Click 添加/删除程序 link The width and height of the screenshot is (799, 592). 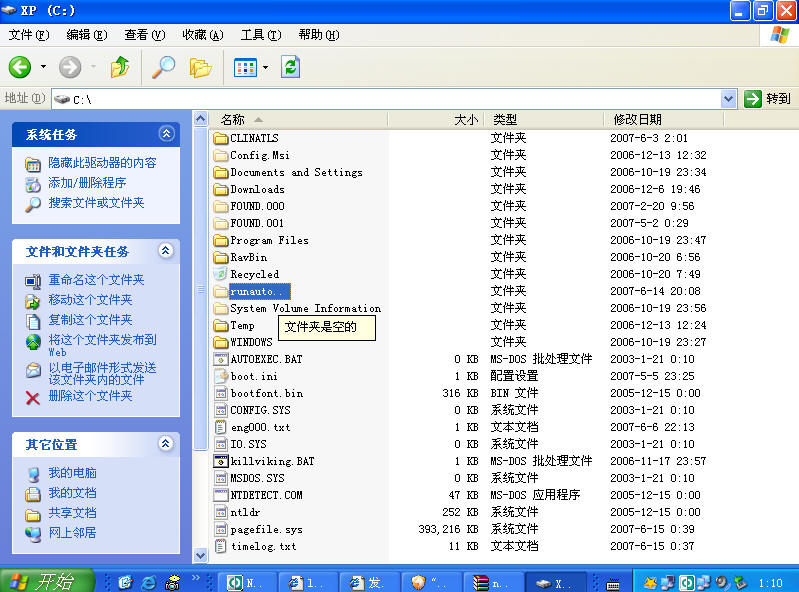click(x=87, y=182)
